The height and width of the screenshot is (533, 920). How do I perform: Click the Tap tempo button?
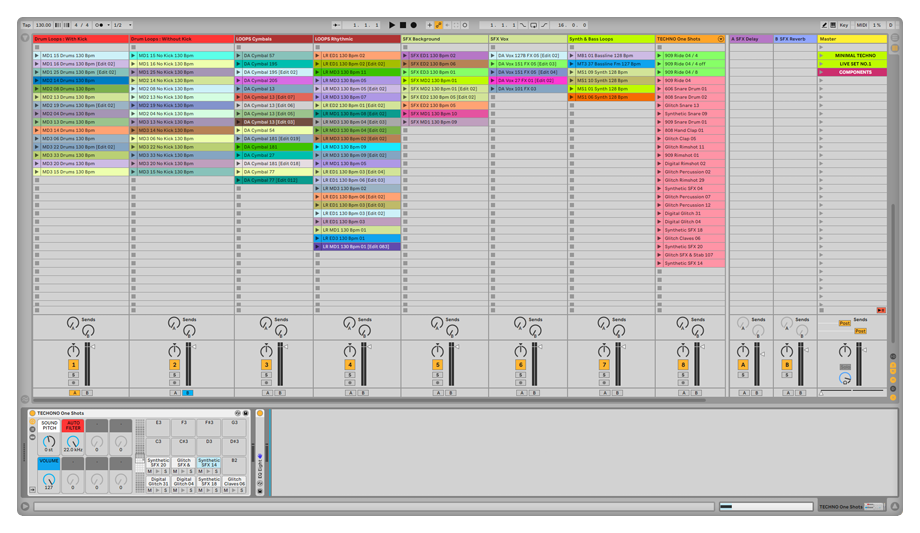pyautogui.click(x=26, y=25)
